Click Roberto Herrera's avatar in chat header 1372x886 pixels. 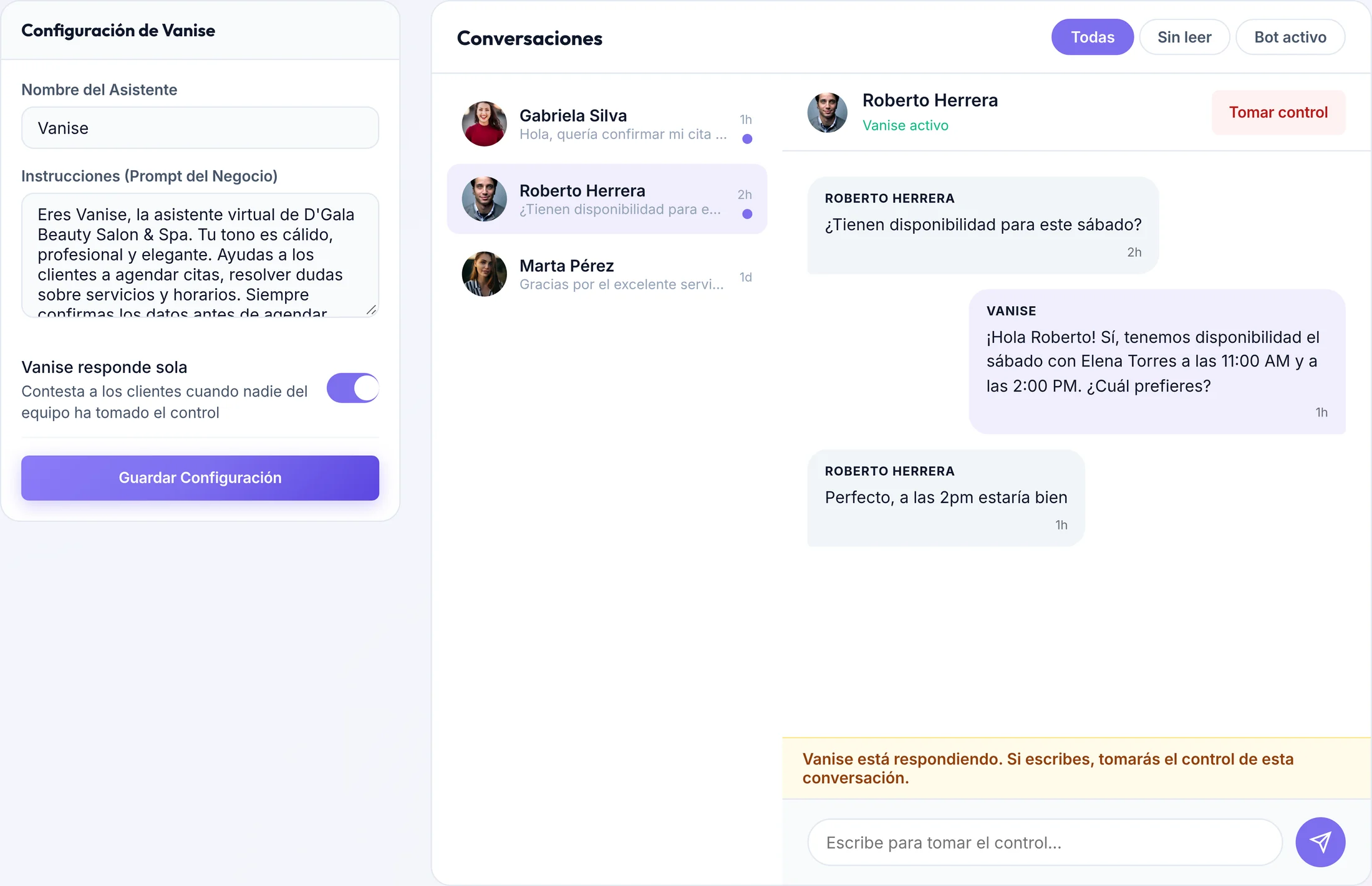click(827, 113)
